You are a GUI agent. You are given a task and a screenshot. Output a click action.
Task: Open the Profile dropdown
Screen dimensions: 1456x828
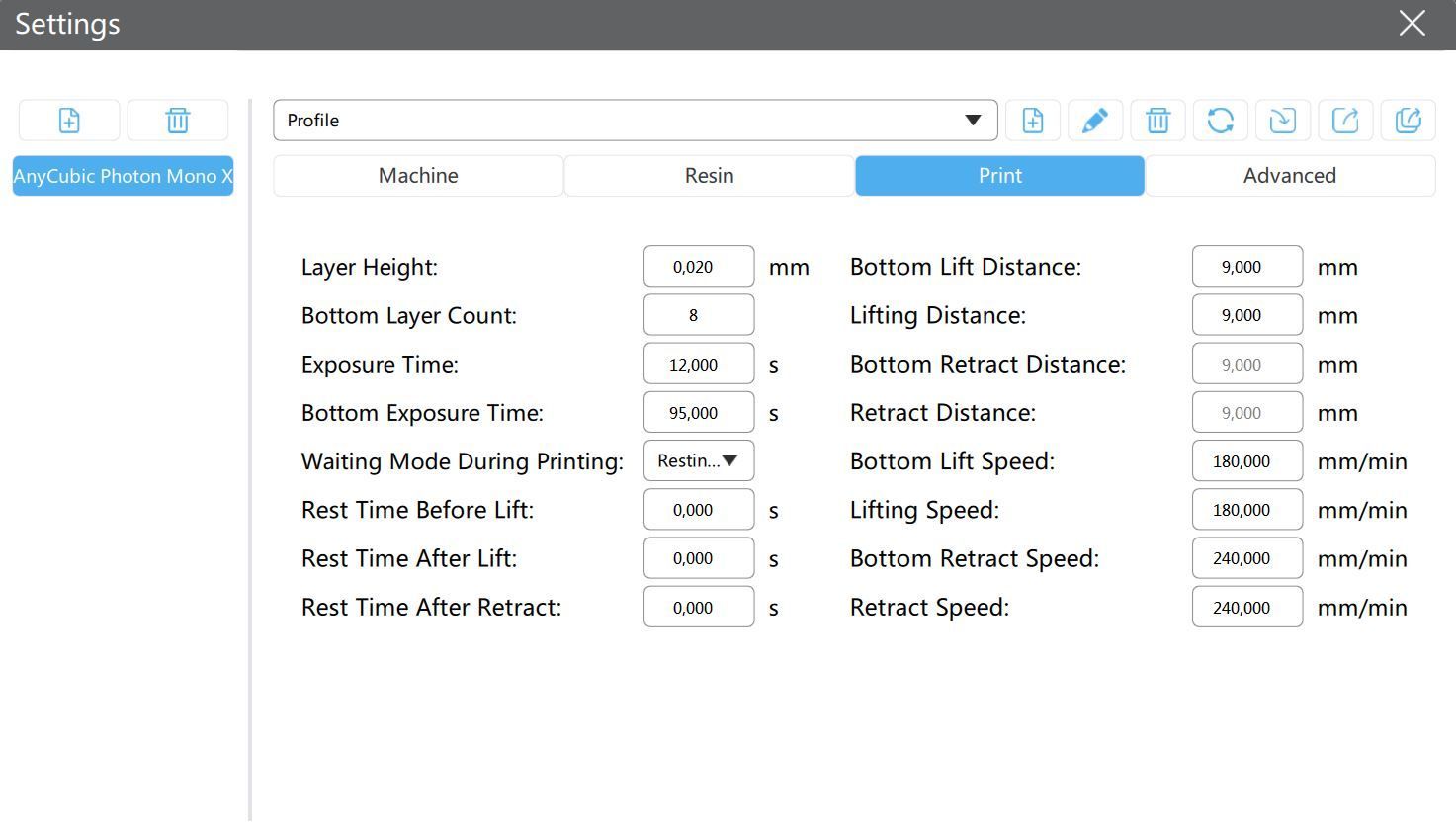click(635, 121)
